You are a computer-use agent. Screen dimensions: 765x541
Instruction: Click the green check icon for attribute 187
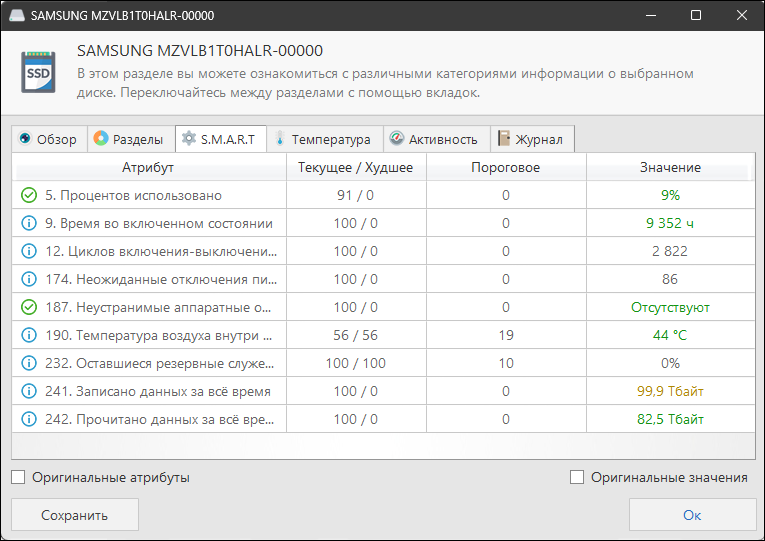click(x=28, y=307)
